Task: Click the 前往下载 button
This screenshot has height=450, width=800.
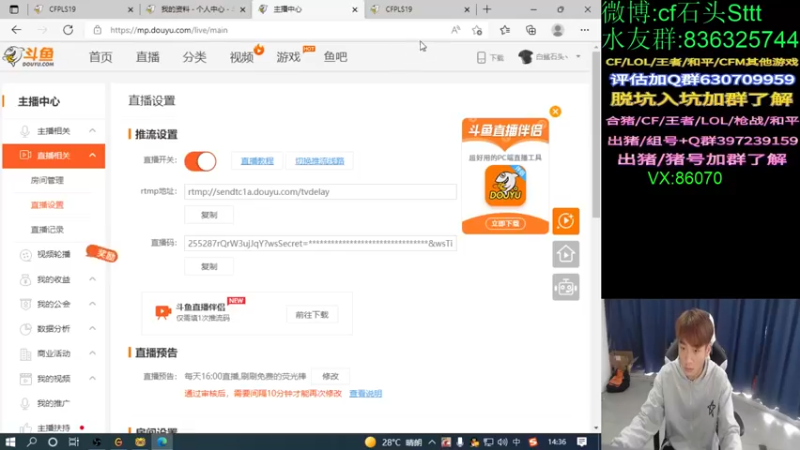Action: click(312, 315)
